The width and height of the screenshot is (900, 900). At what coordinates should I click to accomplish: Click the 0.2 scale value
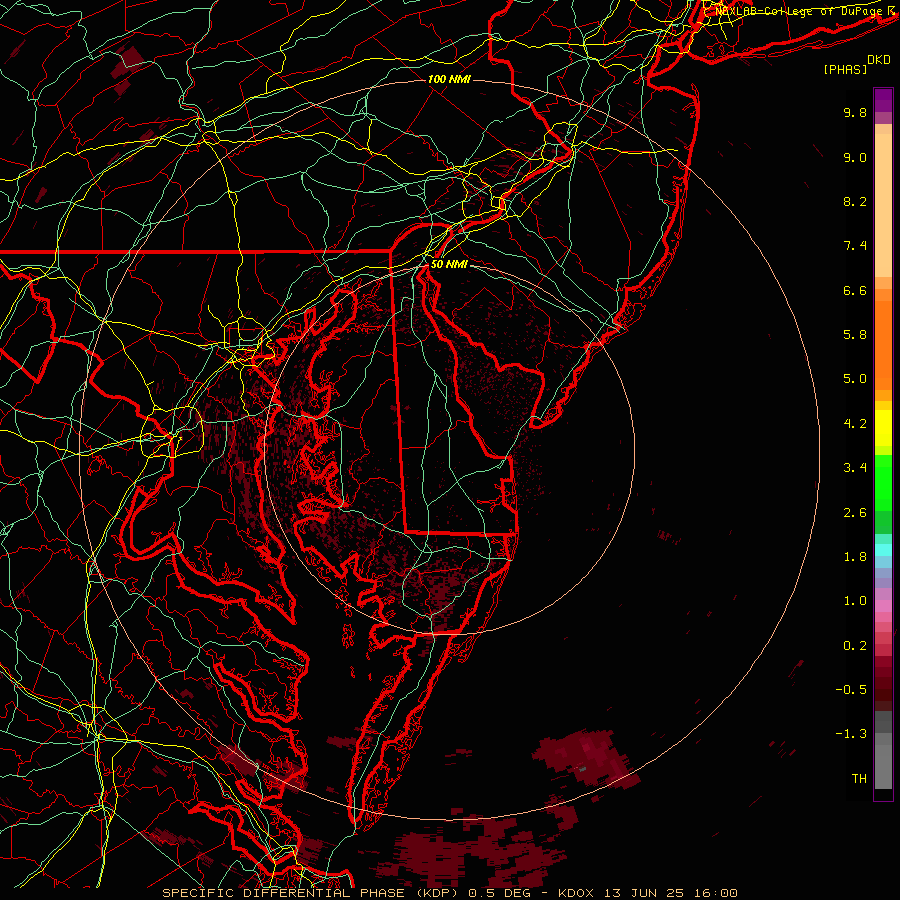click(x=855, y=646)
